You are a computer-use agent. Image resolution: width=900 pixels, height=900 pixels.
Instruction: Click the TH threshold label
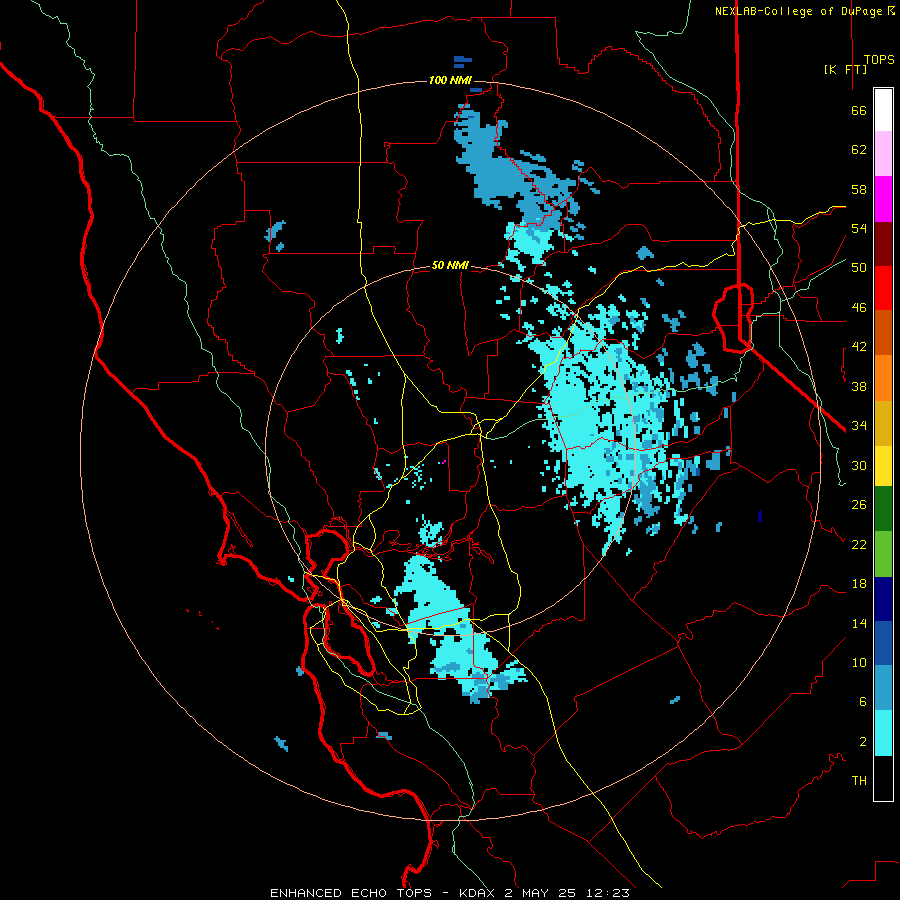(x=859, y=781)
